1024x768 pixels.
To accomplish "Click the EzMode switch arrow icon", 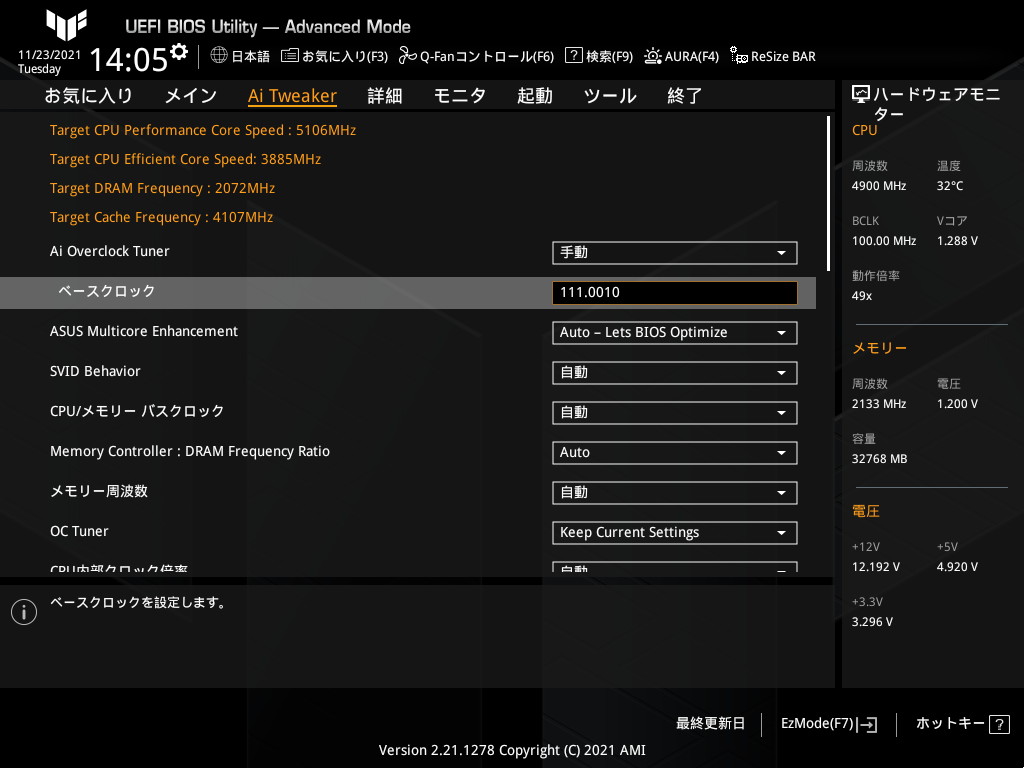I will [x=867, y=724].
